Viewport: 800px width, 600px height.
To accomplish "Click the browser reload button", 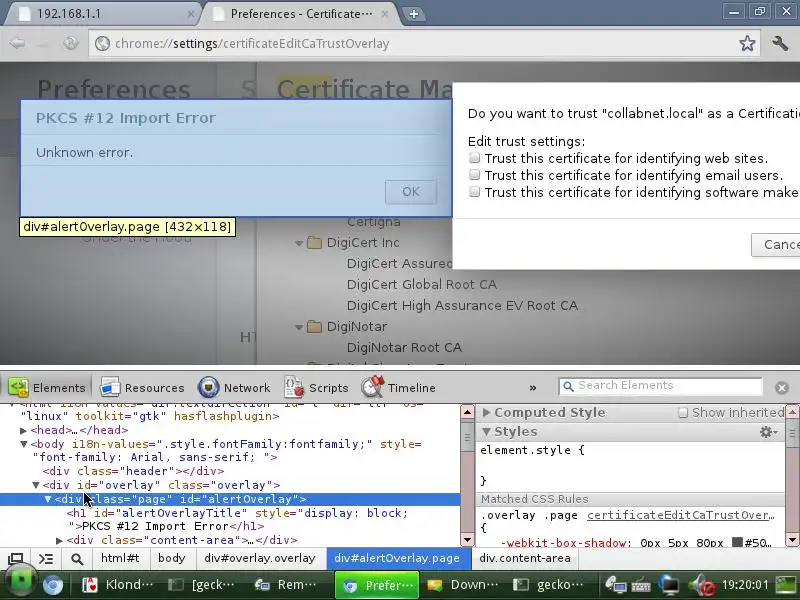I will [x=70, y=43].
